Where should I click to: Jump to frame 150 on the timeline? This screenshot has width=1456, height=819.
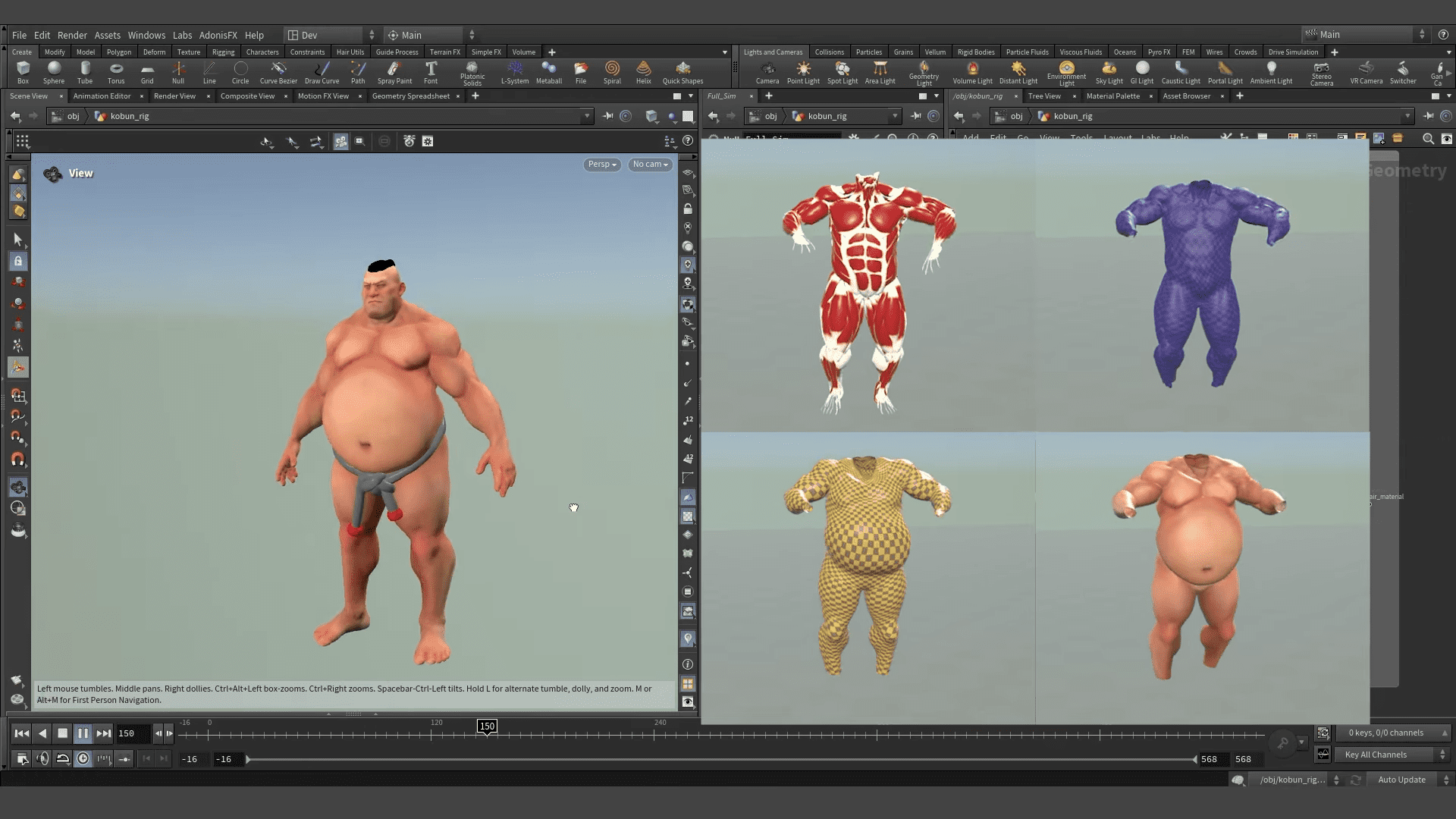click(x=486, y=726)
